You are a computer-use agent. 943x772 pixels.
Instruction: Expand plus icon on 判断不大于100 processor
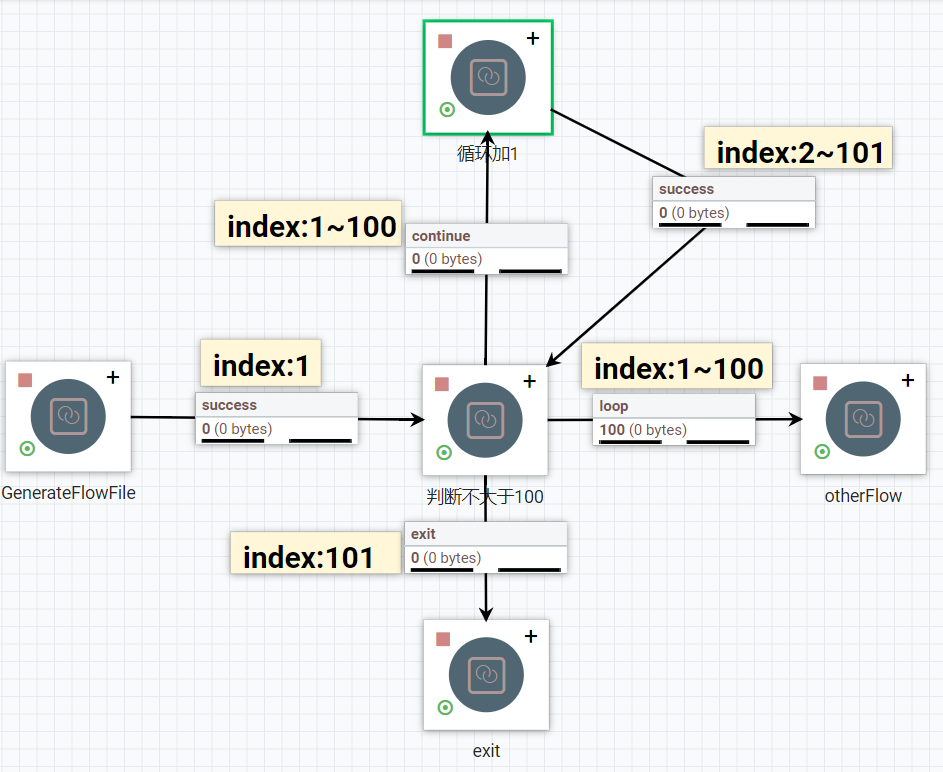point(529,381)
